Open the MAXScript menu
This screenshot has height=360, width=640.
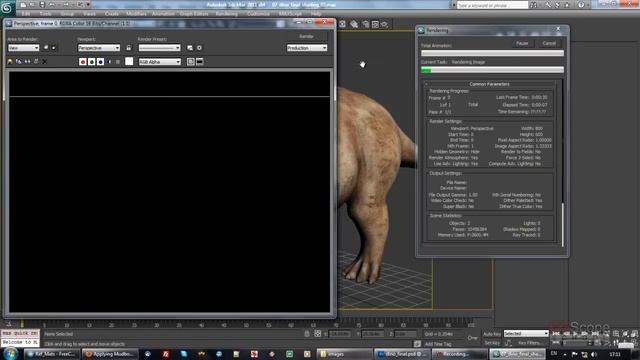[x=290, y=14]
